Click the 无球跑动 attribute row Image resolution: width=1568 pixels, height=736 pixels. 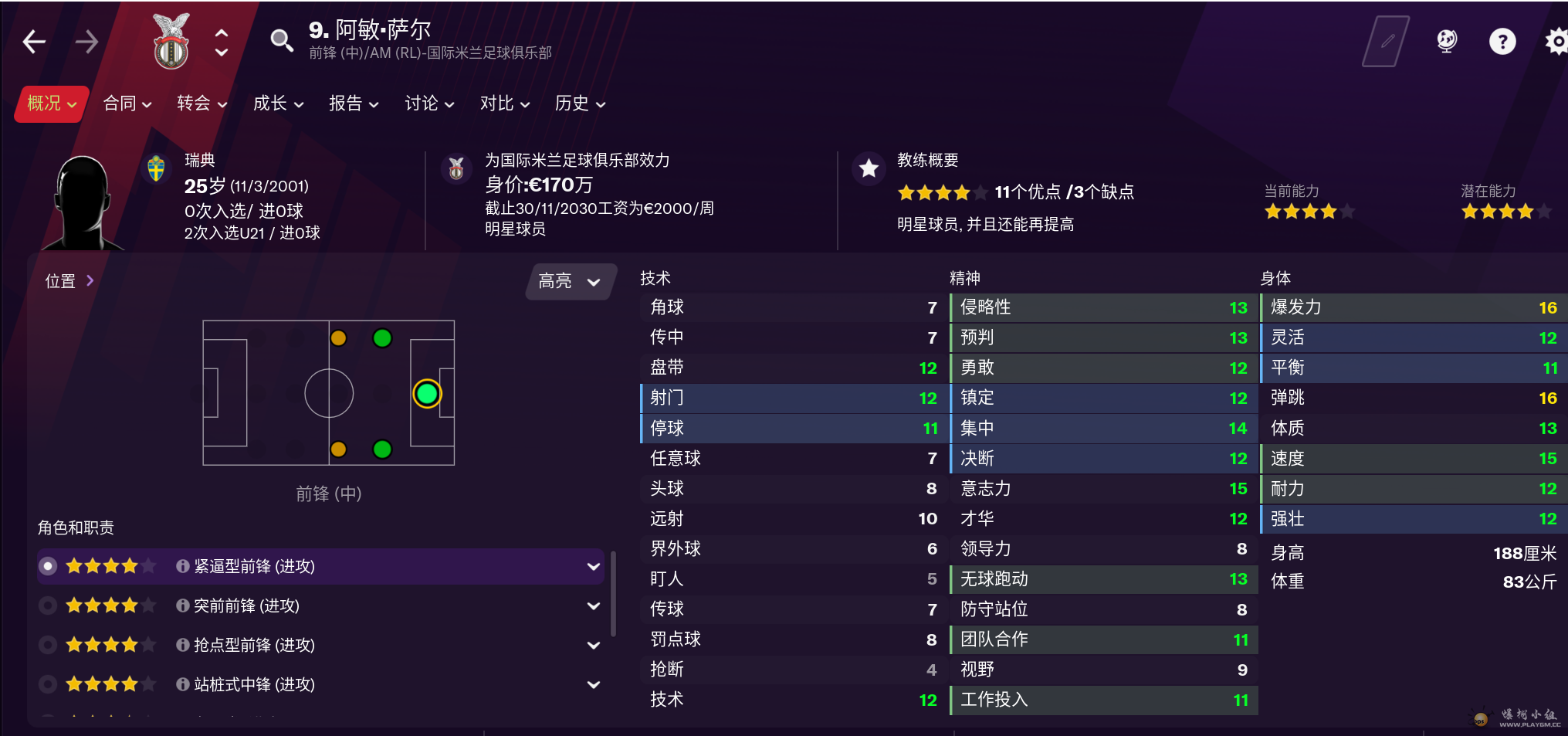tap(1104, 578)
